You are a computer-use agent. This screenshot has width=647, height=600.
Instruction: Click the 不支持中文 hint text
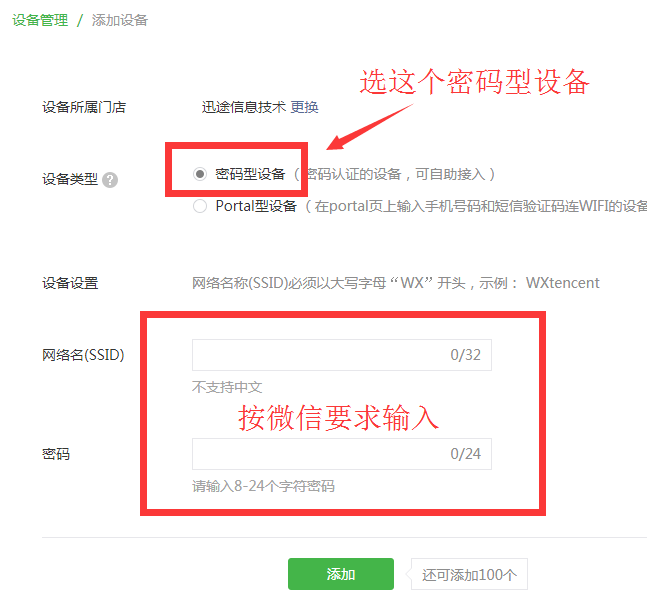coord(227,387)
